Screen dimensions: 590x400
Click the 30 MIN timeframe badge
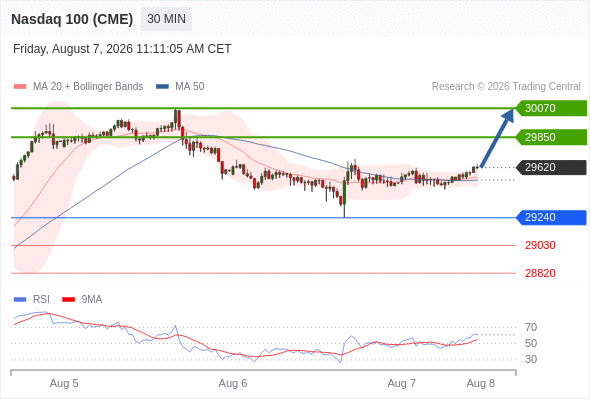(166, 19)
